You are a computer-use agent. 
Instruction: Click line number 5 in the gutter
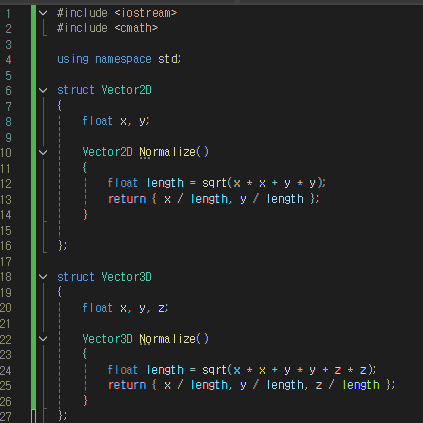(x=8, y=75)
